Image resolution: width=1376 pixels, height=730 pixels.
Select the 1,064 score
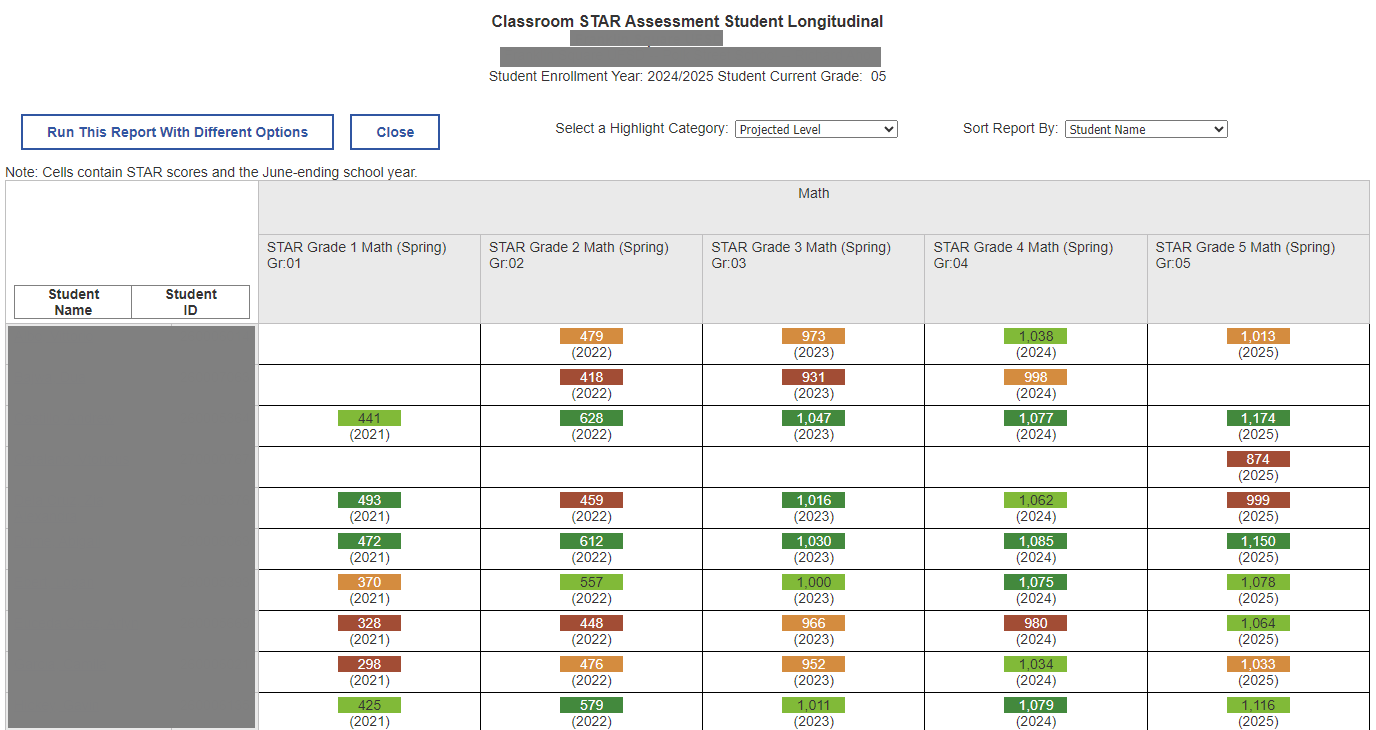point(1258,623)
